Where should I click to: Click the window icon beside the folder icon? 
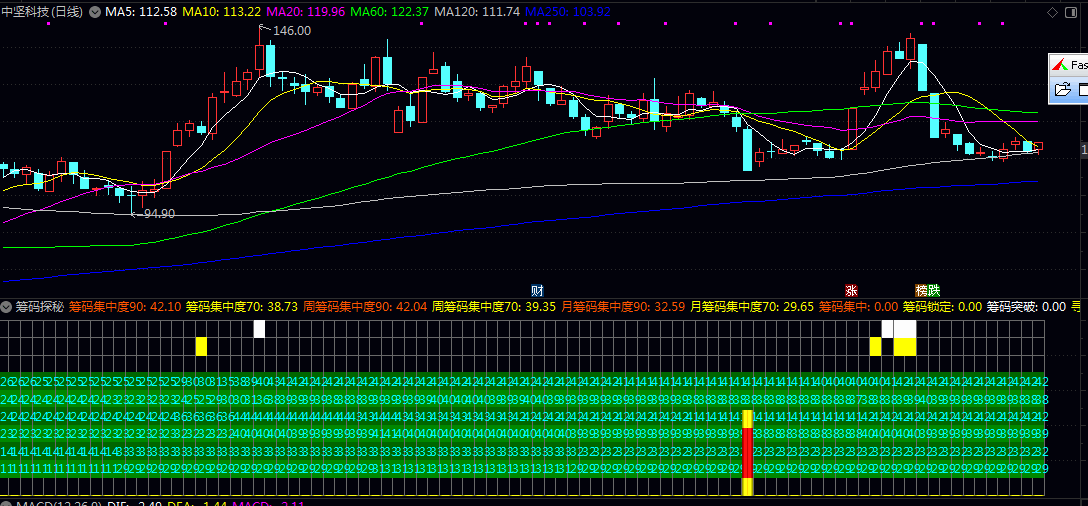(1082, 89)
